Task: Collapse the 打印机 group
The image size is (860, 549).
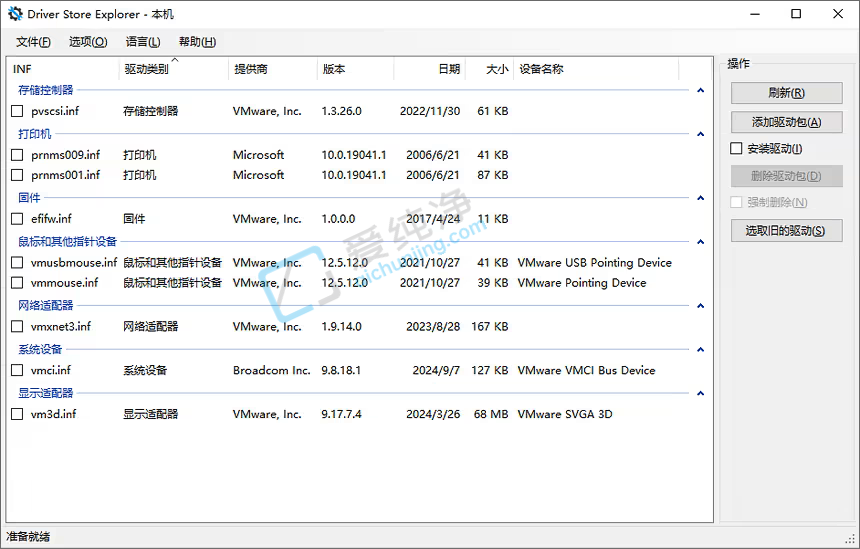Action: [x=700, y=134]
